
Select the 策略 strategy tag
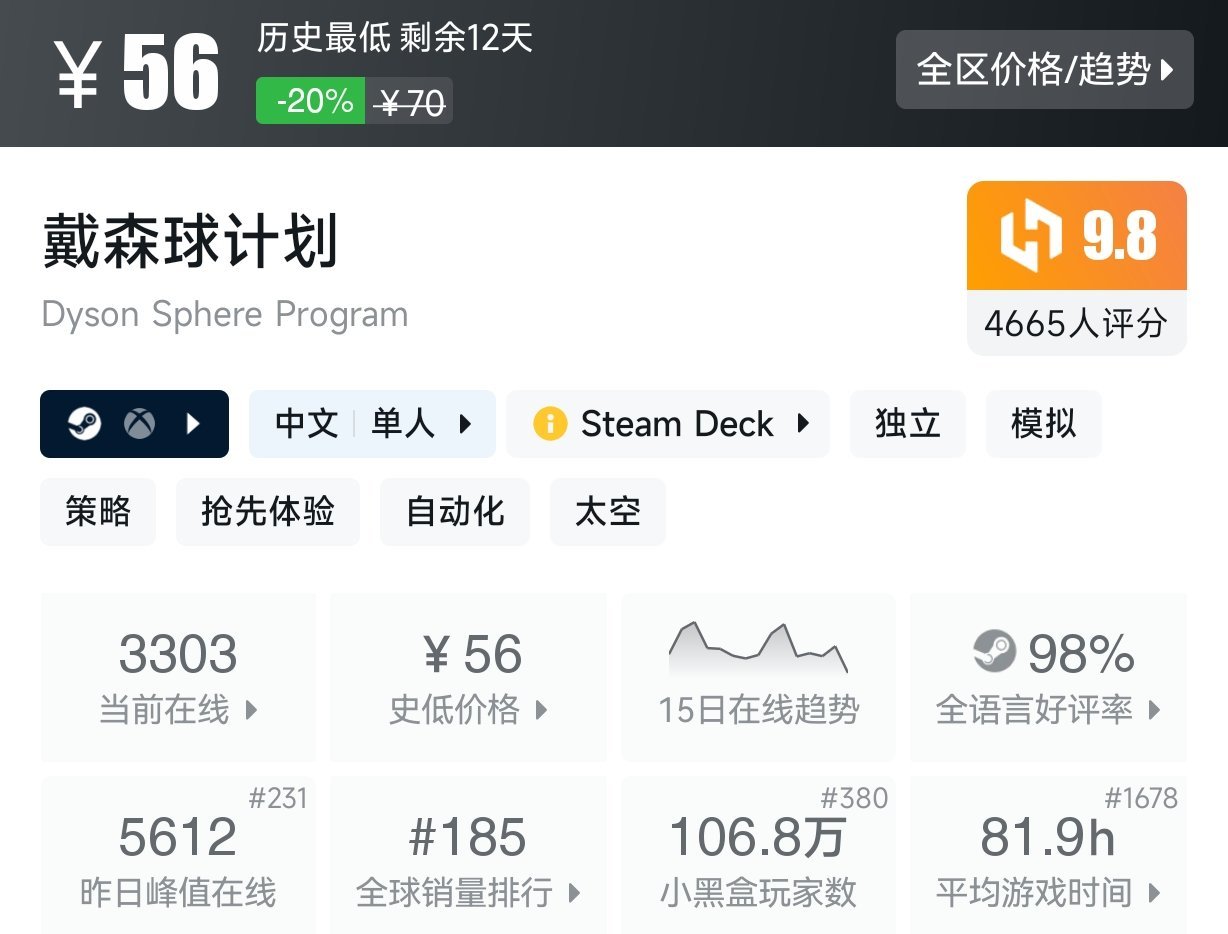97,512
